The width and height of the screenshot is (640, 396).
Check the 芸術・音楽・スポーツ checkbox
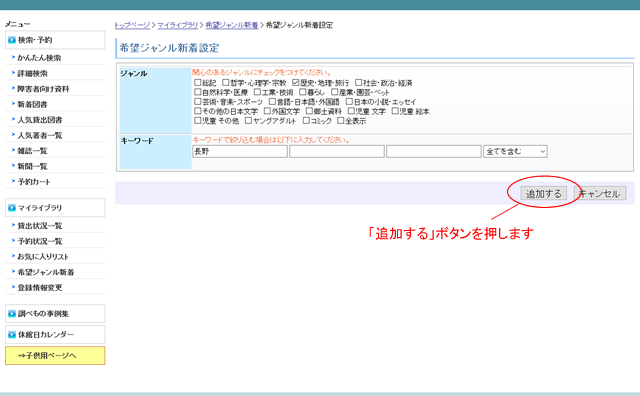click(198, 101)
